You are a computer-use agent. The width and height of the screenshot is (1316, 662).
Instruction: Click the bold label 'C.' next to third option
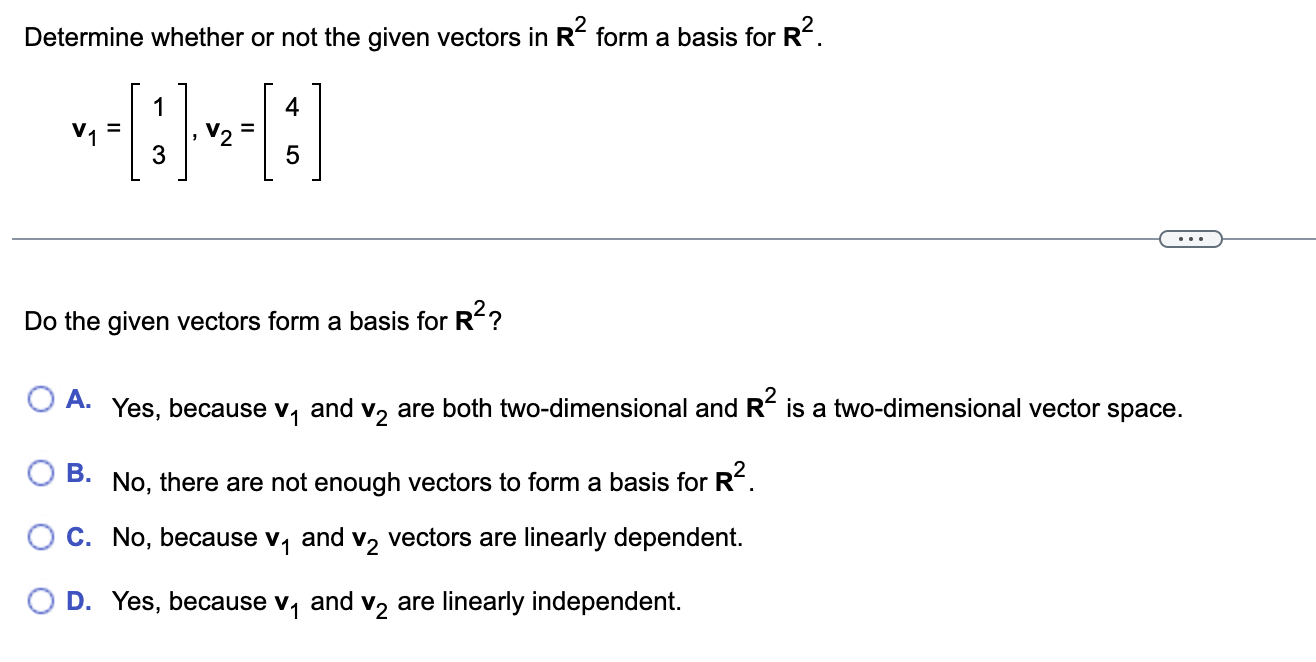tap(77, 537)
